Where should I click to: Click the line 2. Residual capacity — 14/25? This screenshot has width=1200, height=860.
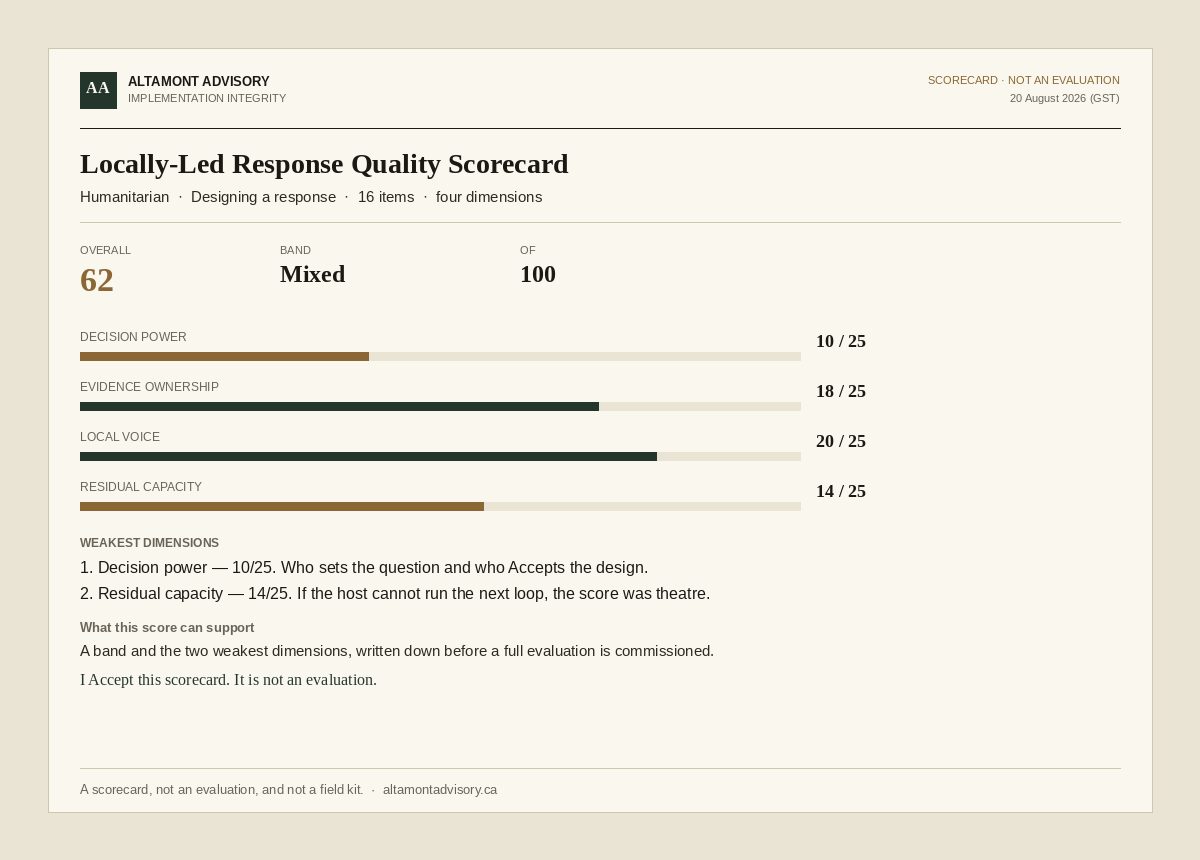[x=395, y=594]
